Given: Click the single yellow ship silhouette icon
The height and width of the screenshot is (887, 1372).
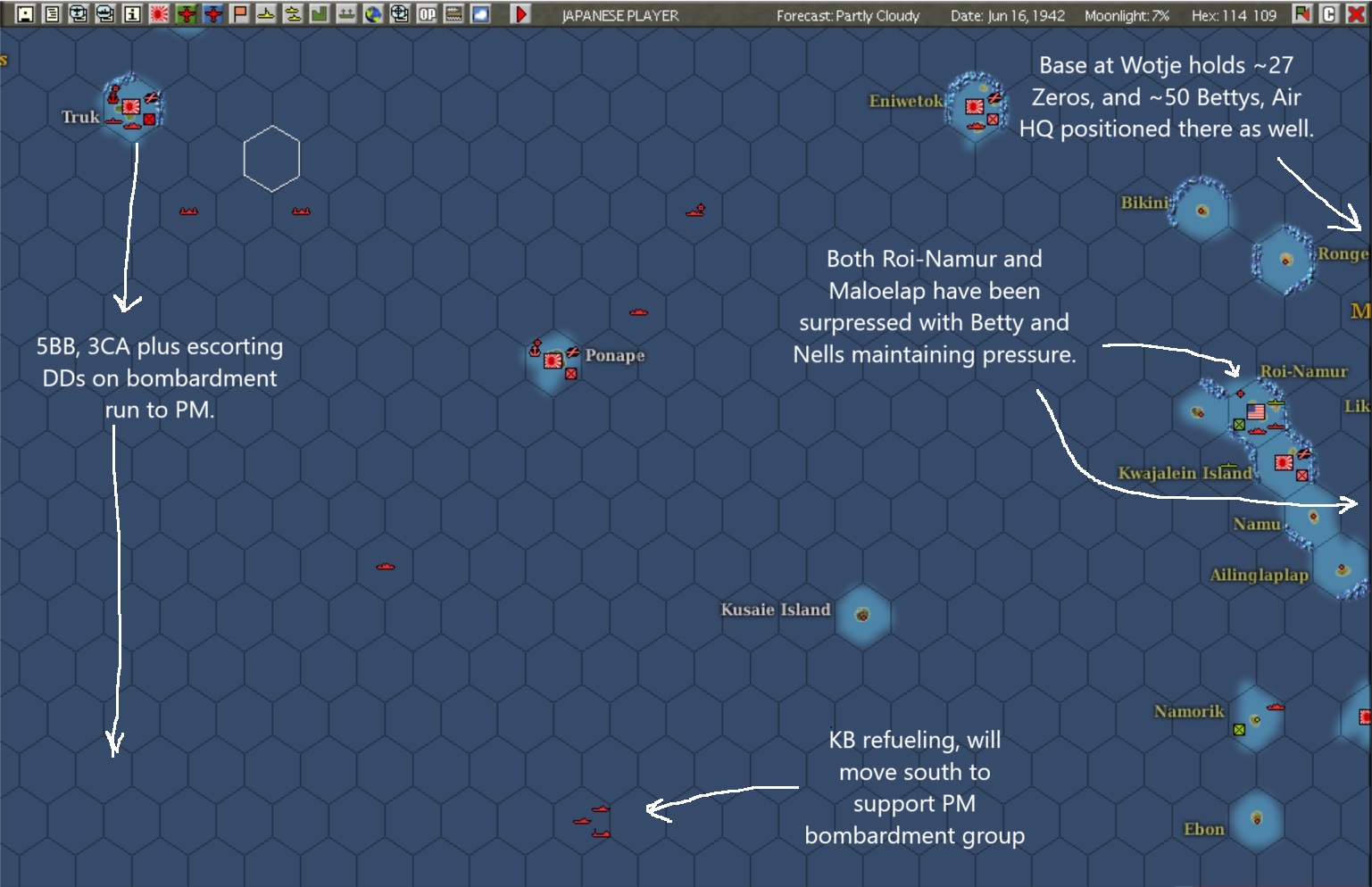Looking at the screenshot, I should pyautogui.click(x=267, y=14).
